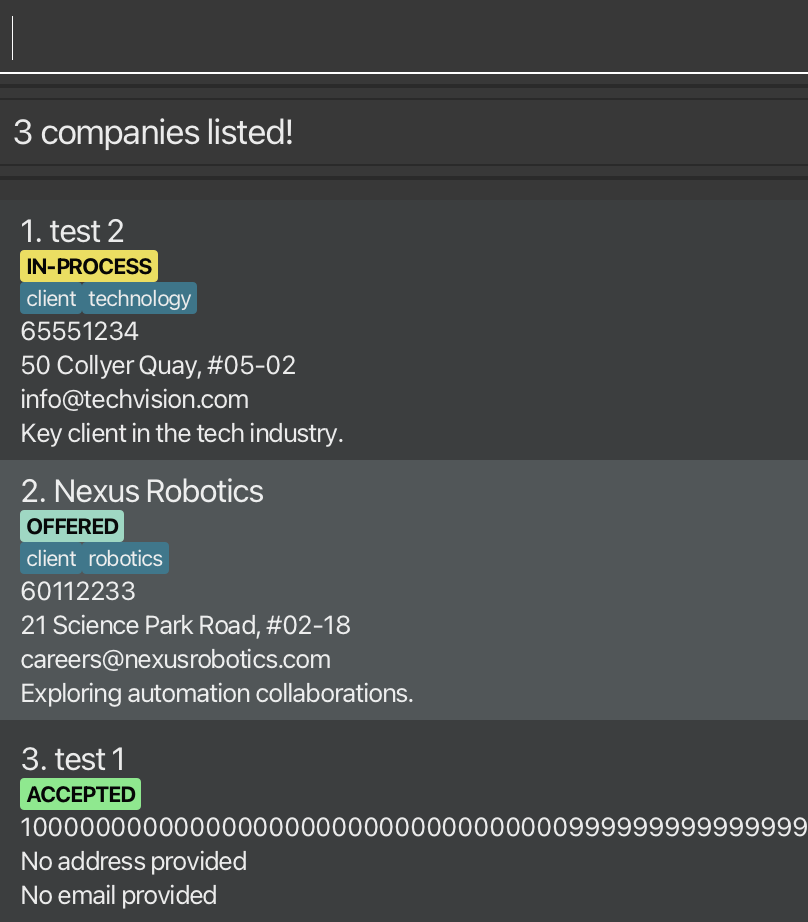
Task: Click address '21 Science Park Road, #02-18'
Action: point(186,626)
